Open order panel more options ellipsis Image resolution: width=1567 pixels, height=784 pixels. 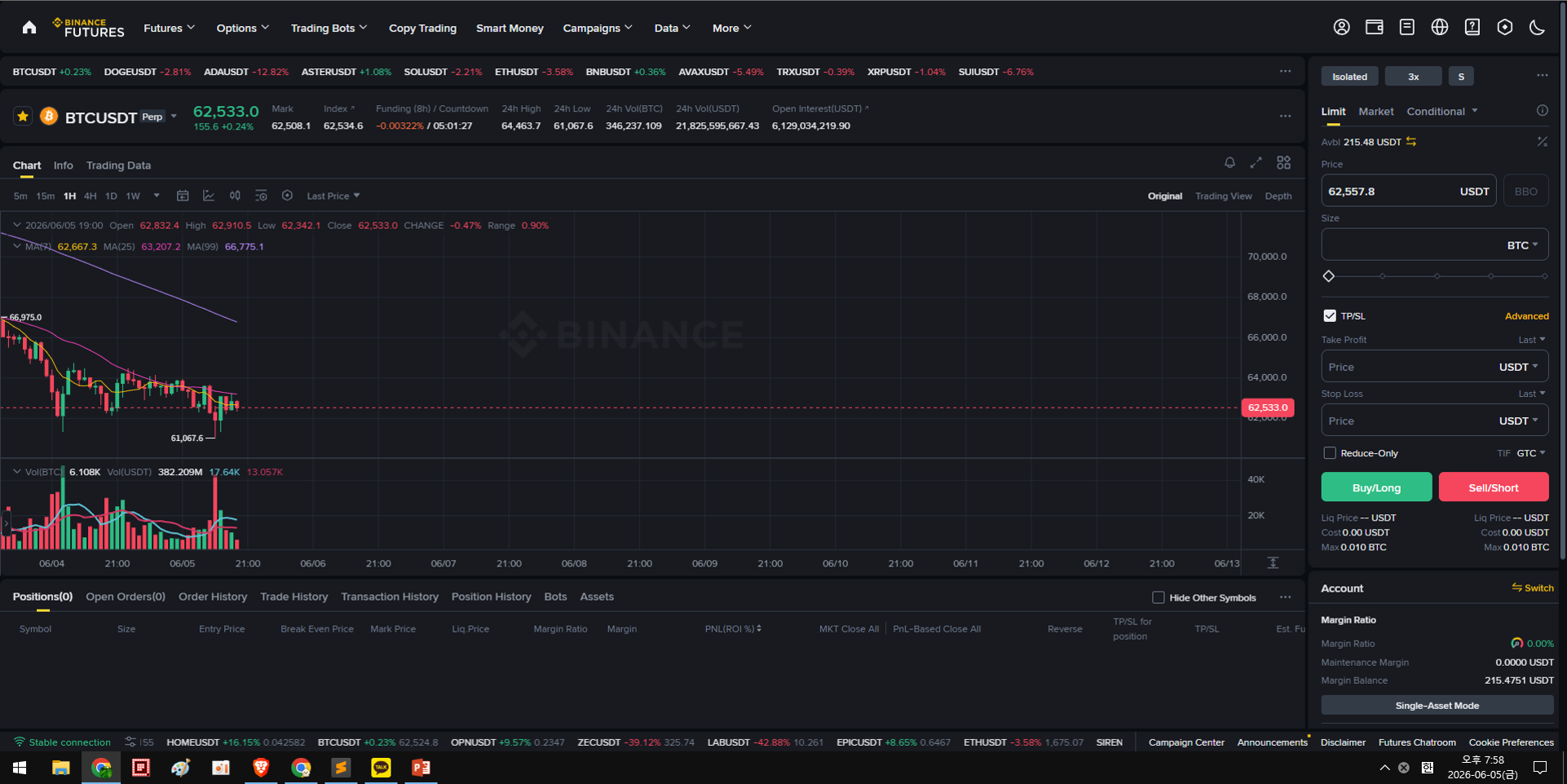[1543, 76]
